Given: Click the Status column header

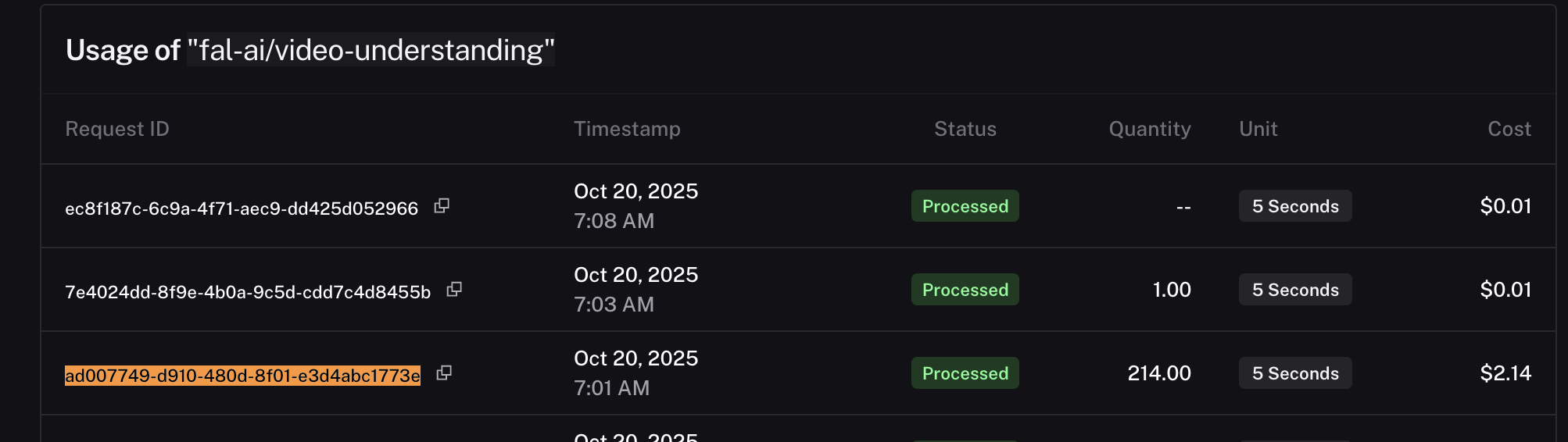Looking at the screenshot, I should click(x=965, y=129).
